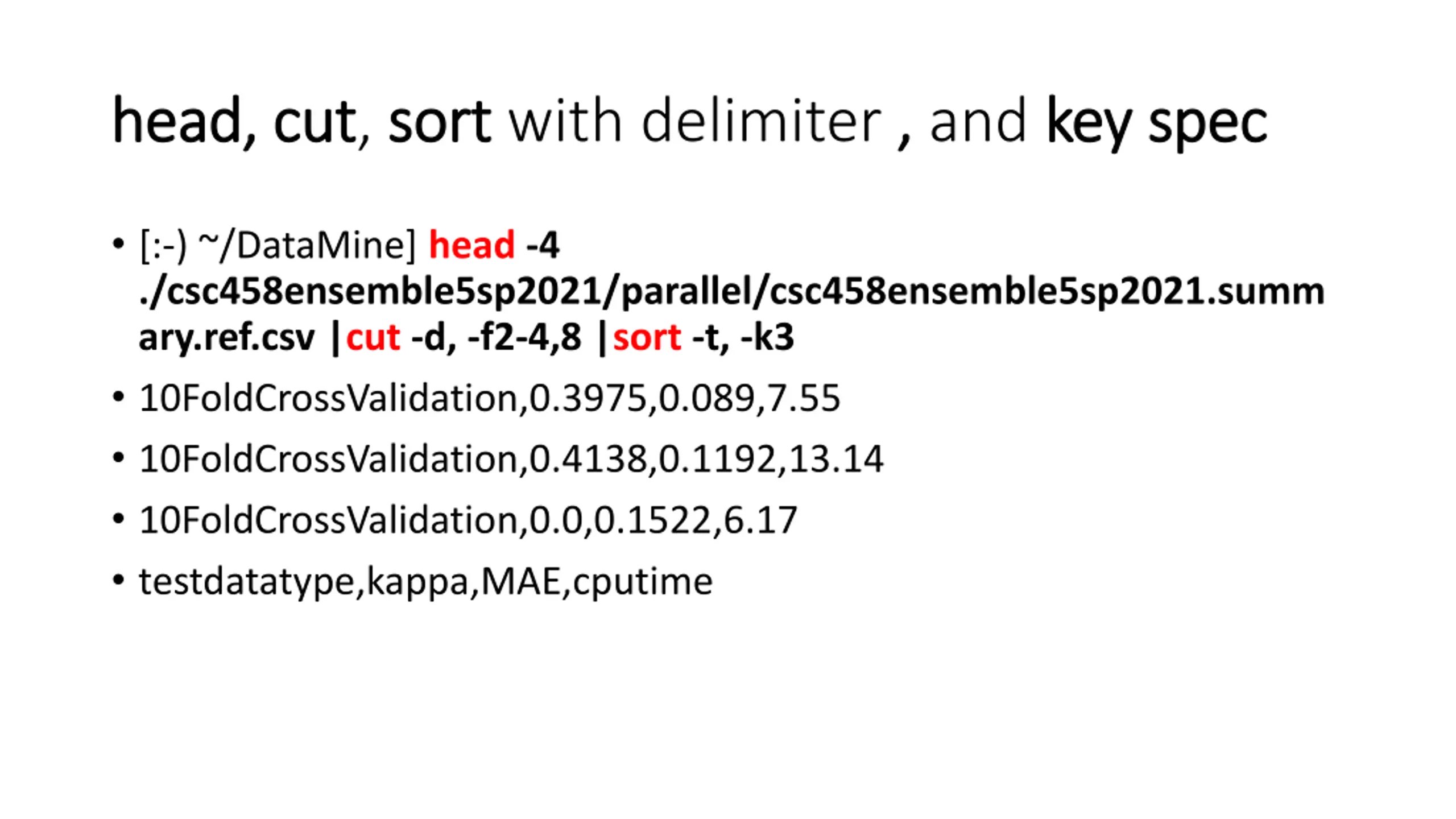Click the '-t, -k3' sort options

[743, 337]
